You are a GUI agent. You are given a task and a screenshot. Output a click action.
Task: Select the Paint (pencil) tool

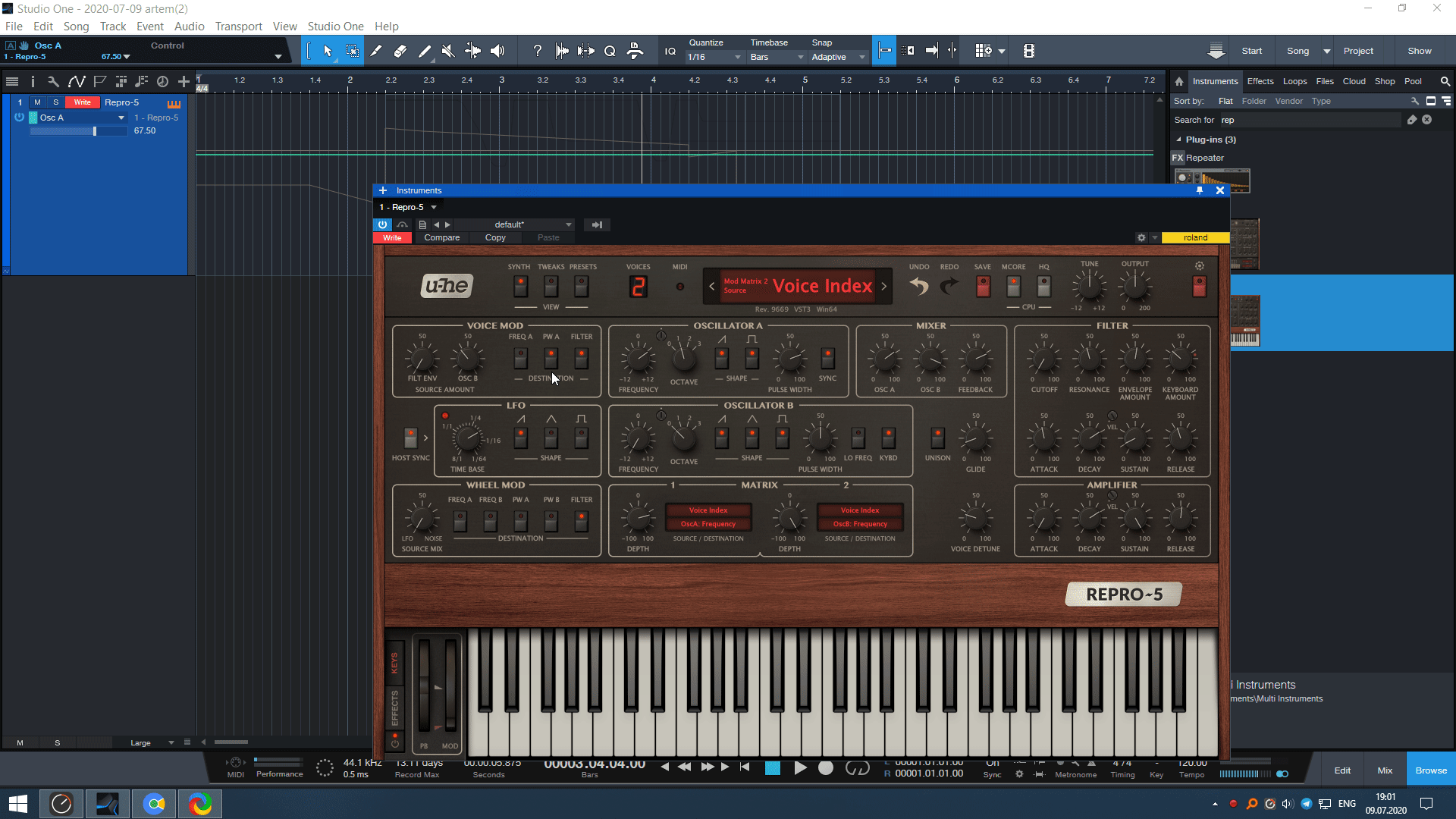click(425, 51)
